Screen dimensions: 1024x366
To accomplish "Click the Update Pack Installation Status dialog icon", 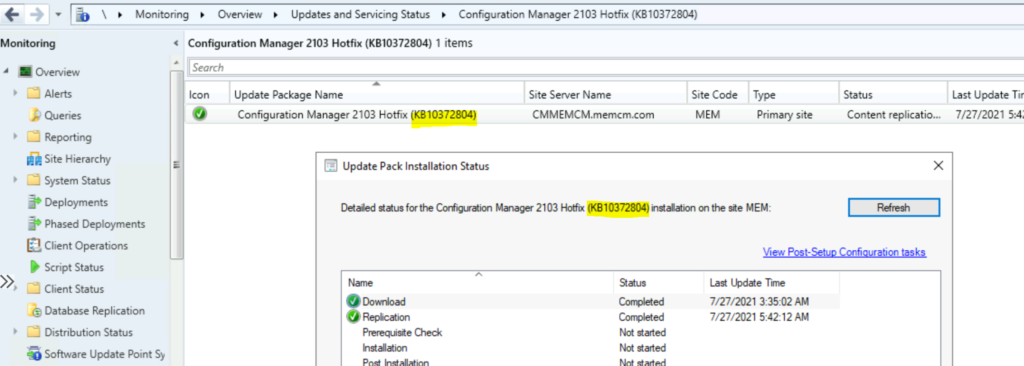I will point(330,166).
